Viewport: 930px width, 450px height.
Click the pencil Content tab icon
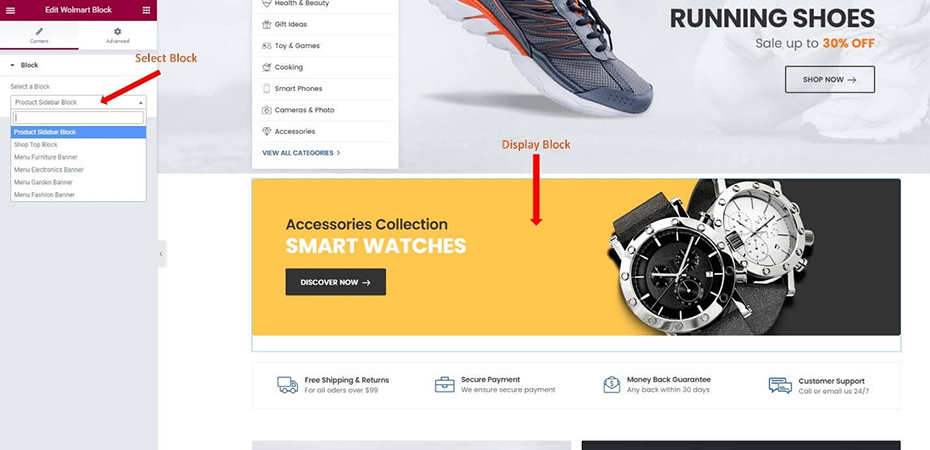39,31
